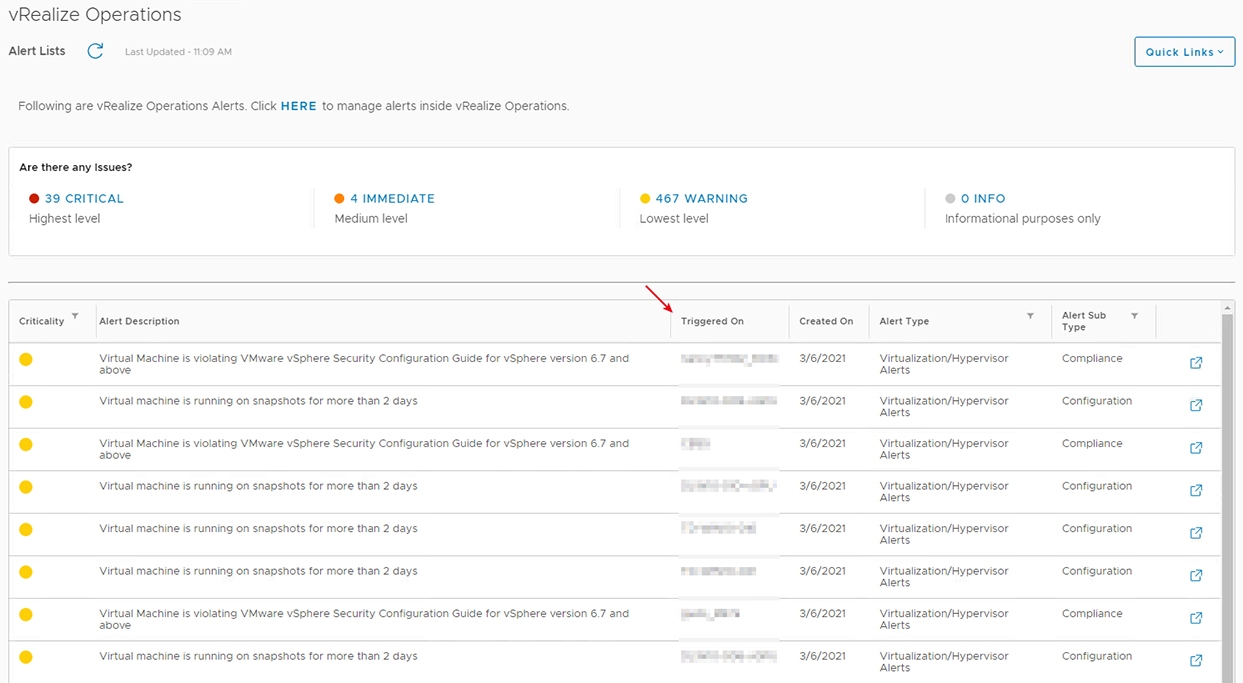Click the vRealize Operations page title

[x=95, y=15]
